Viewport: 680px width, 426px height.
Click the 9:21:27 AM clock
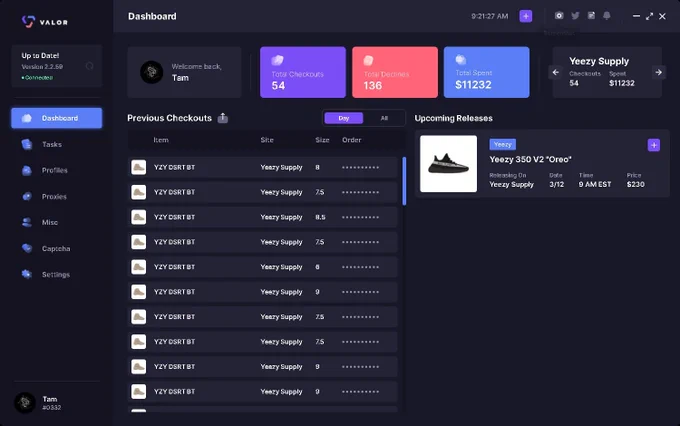click(490, 16)
